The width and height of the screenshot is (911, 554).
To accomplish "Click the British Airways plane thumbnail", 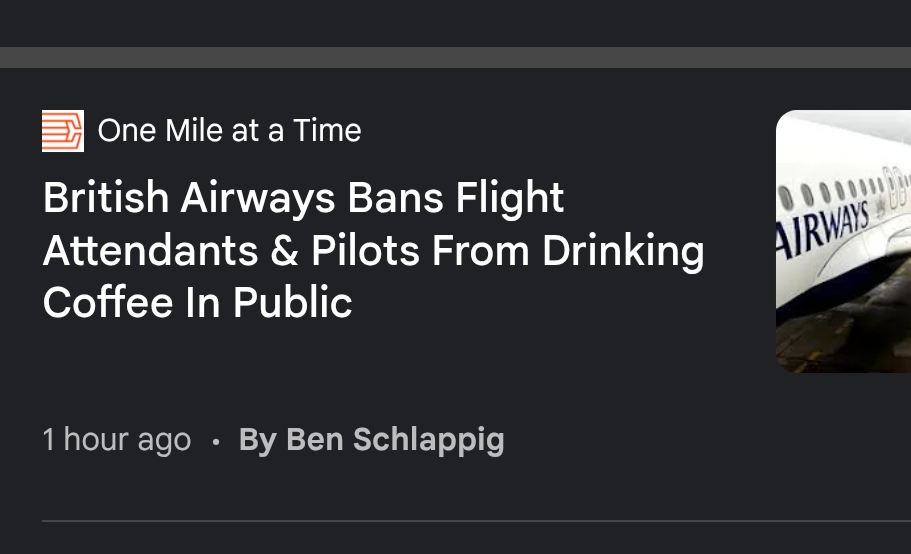I will coord(843,241).
